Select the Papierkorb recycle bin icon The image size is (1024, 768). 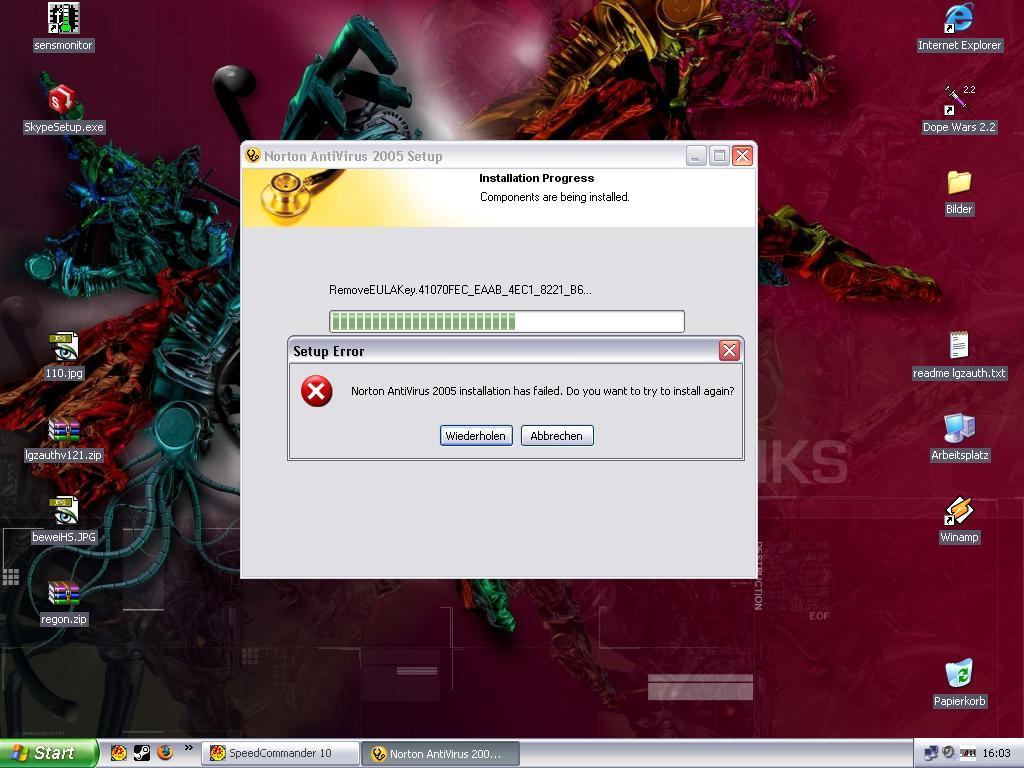coord(959,683)
